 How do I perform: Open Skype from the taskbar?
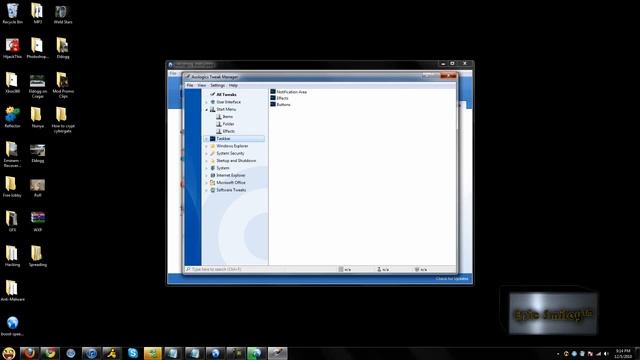click(133, 353)
